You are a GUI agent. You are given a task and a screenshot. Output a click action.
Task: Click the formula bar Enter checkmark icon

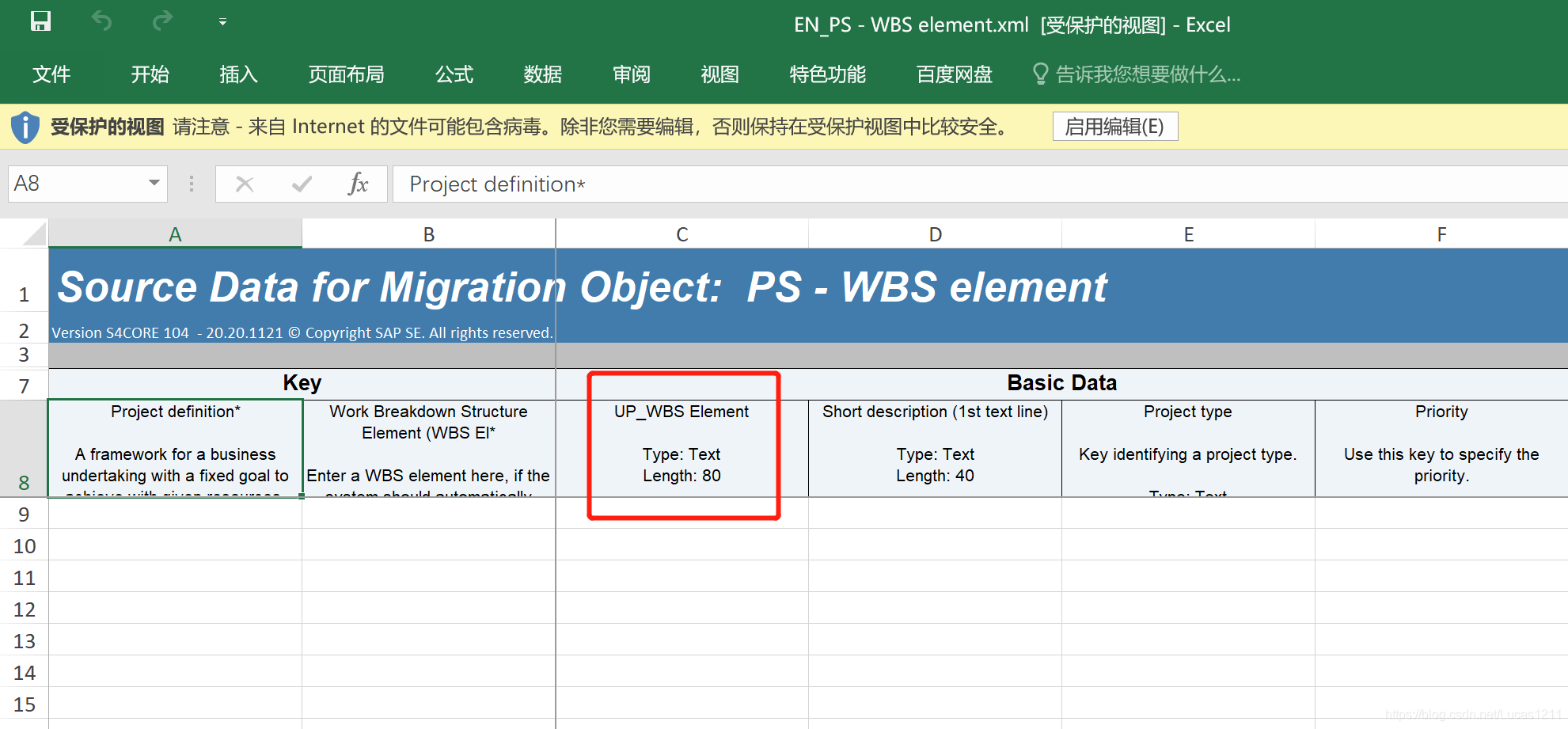(302, 184)
